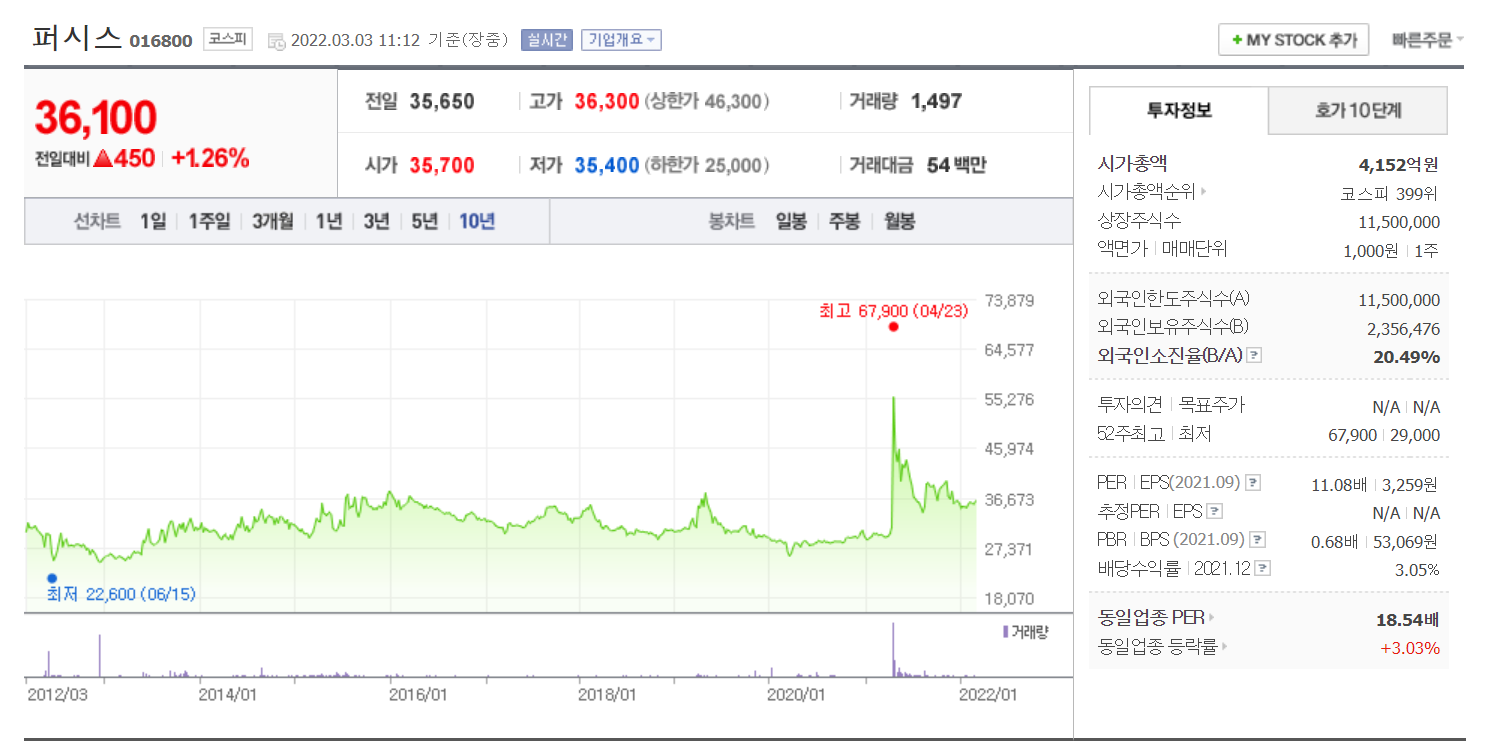Click the stock name 퍼시스
This screenshot has height=741, width=1498.
click(77, 39)
